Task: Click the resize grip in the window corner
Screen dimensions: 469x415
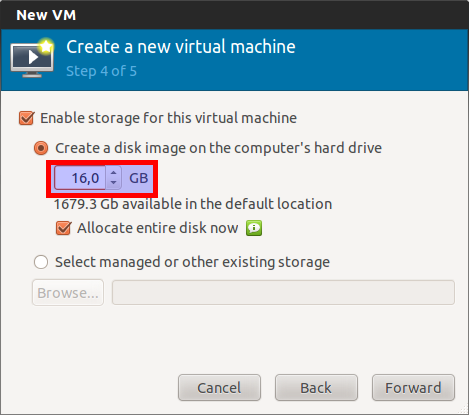Action: point(463,409)
